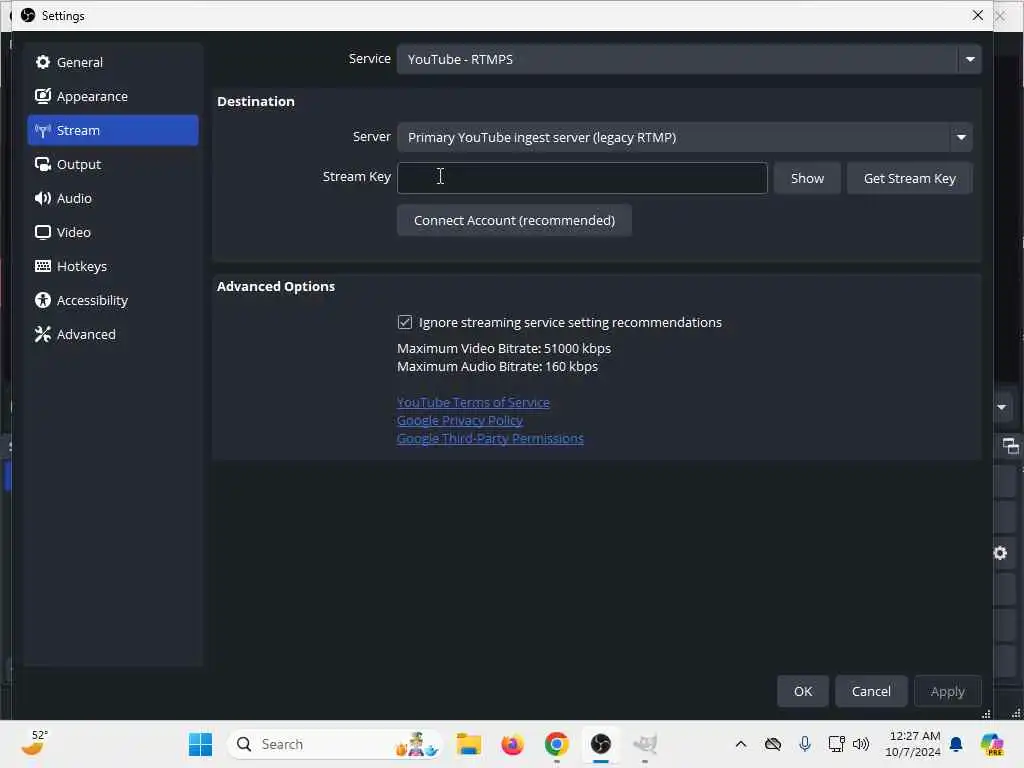1024x768 pixels.
Task: Click the Get Stream Key button
Action: click(x=909, y=178)
